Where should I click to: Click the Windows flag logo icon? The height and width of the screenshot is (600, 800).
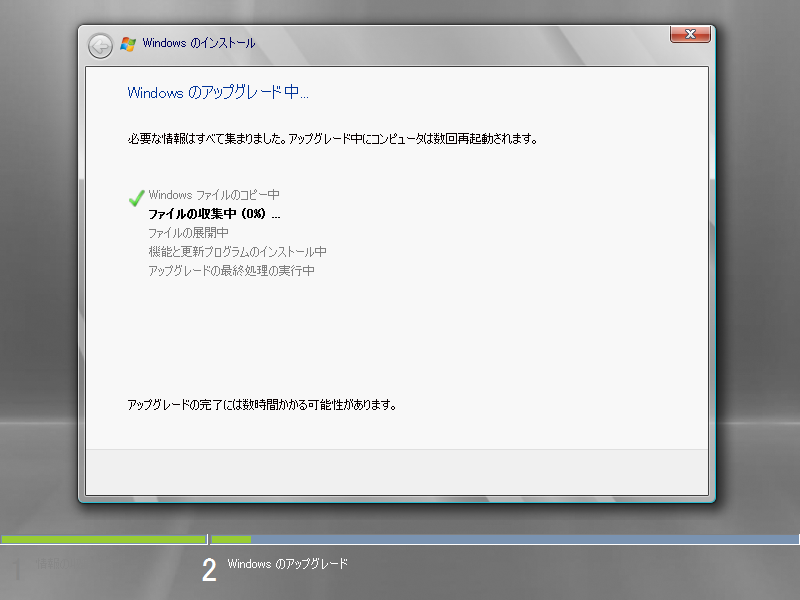128,44
